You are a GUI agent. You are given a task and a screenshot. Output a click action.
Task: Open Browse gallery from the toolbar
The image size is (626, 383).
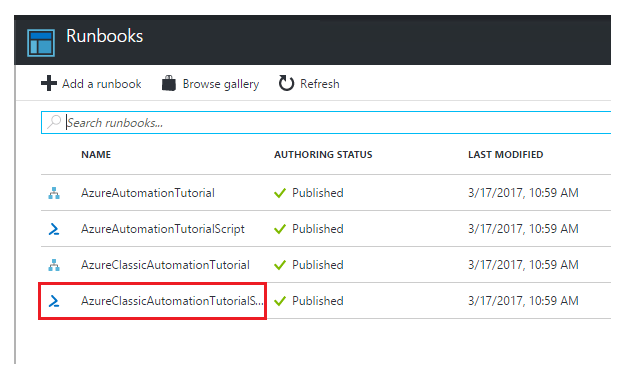tap(210, 83)
